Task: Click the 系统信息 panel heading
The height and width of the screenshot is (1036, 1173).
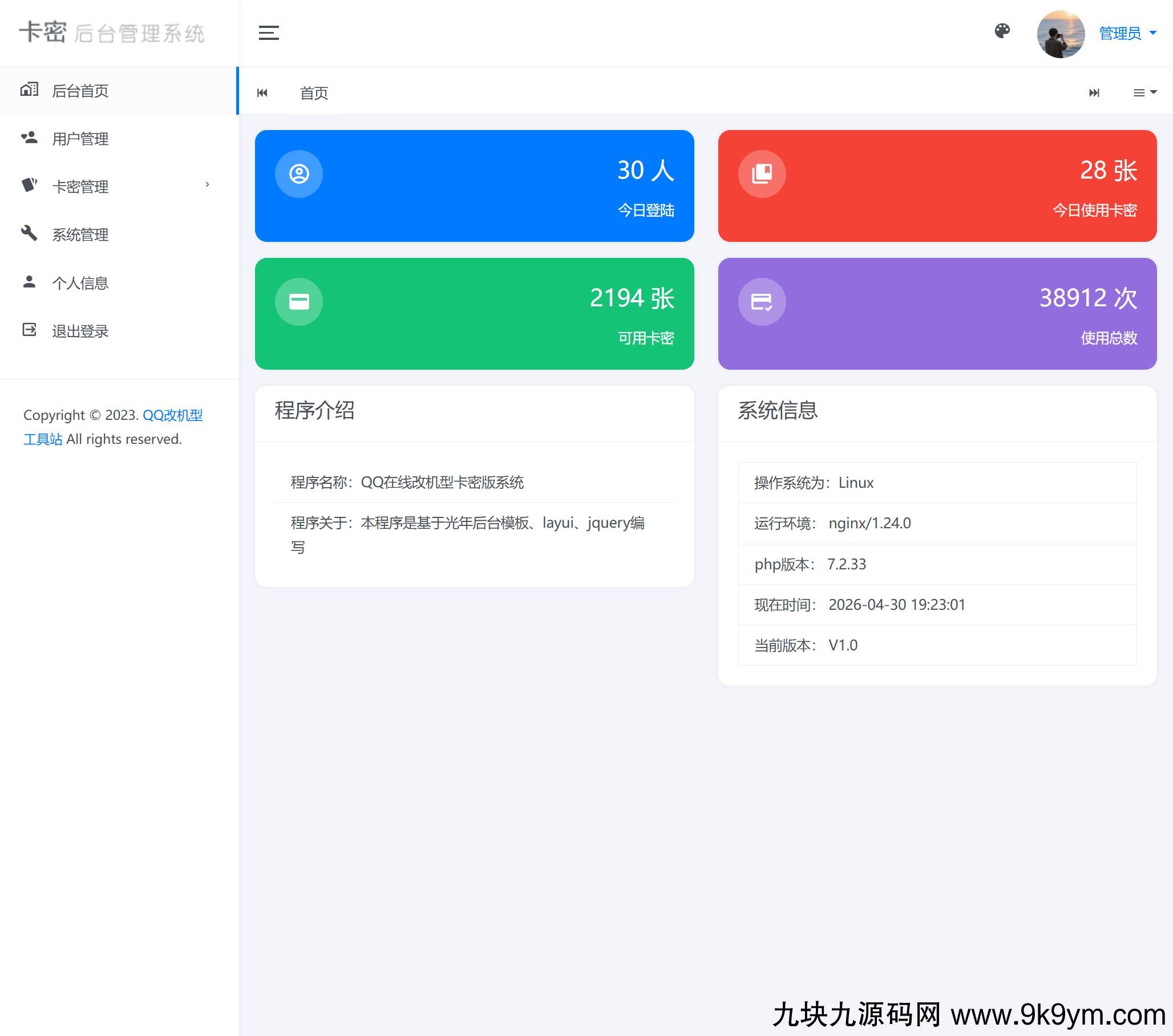Action: [x=778, y=410]
